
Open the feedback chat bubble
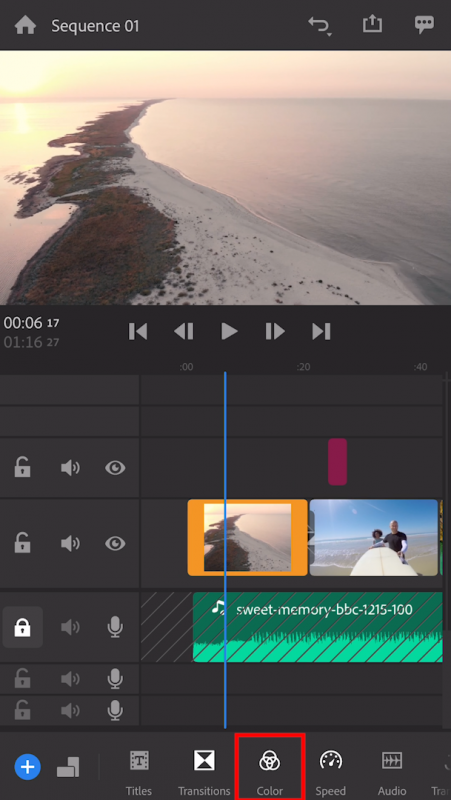coord(424,24)
